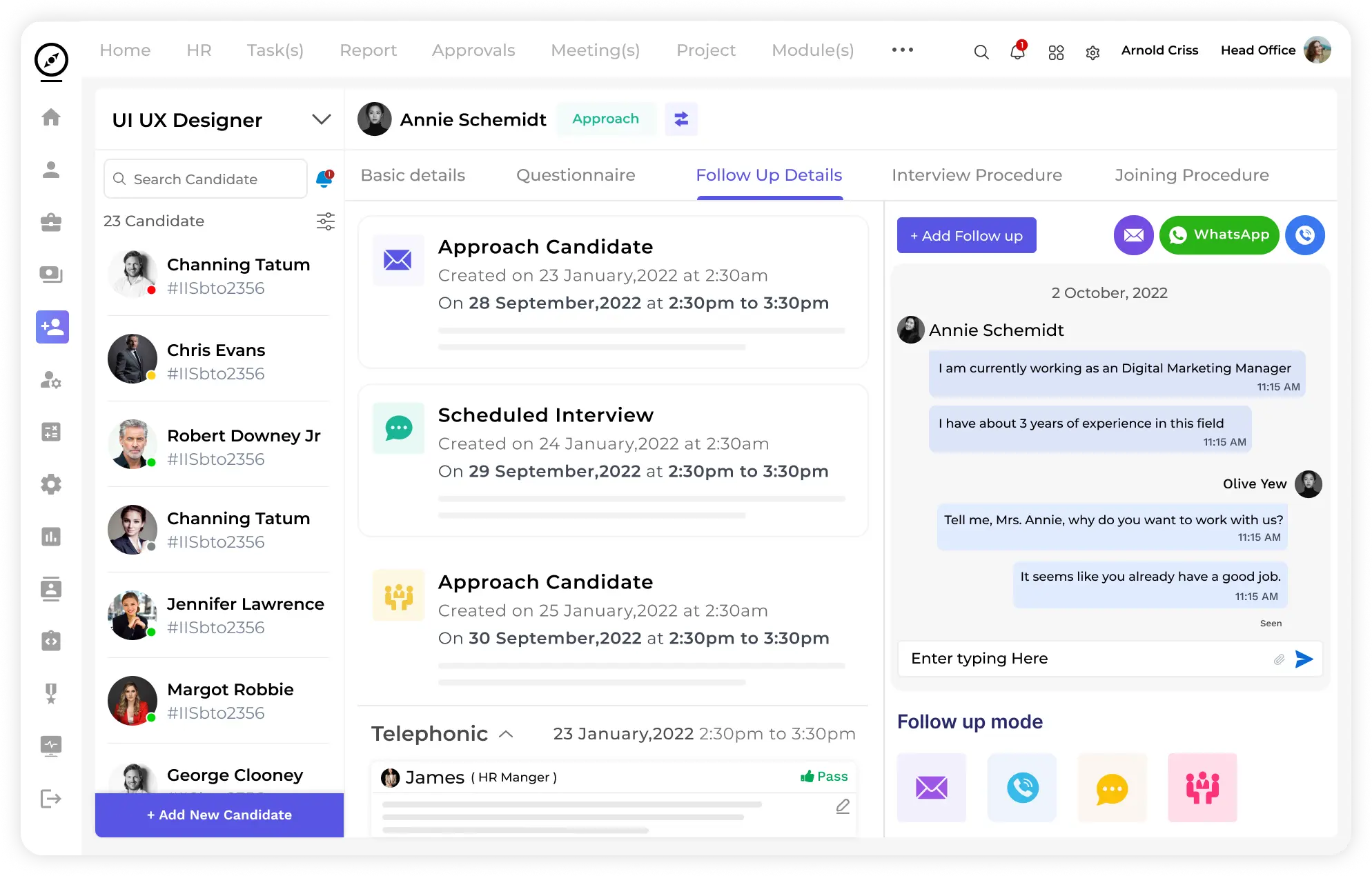Switch to the Questionnaire tab
The image size is (1372, 876).
point(575,175)
